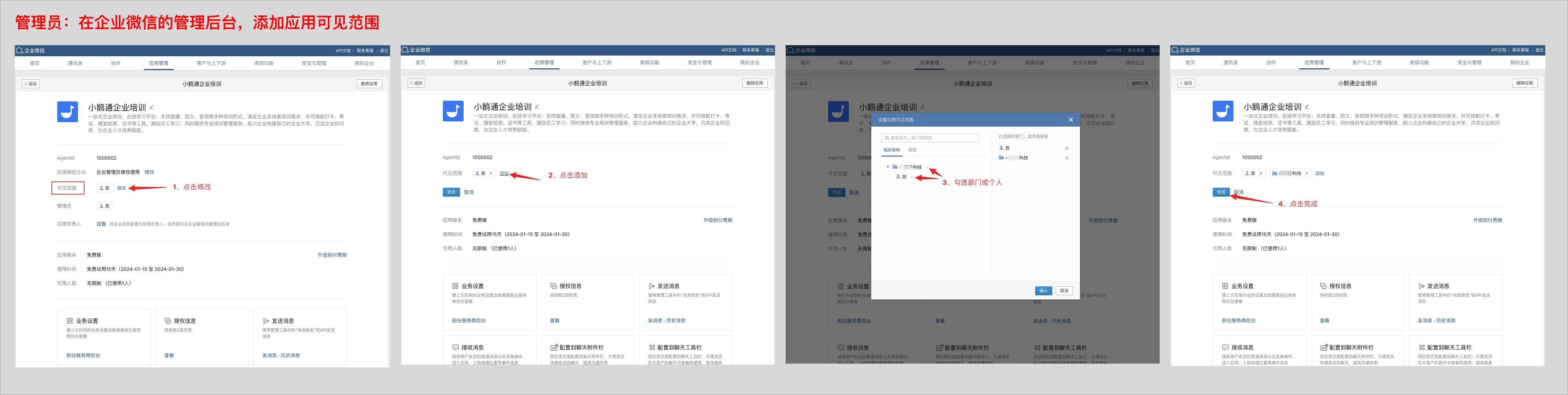Image resolution: width=1568 pixels, height=395 pixels.
Task: Tick the checkmark beside 科技 department in tree
Action: [927, 167]
